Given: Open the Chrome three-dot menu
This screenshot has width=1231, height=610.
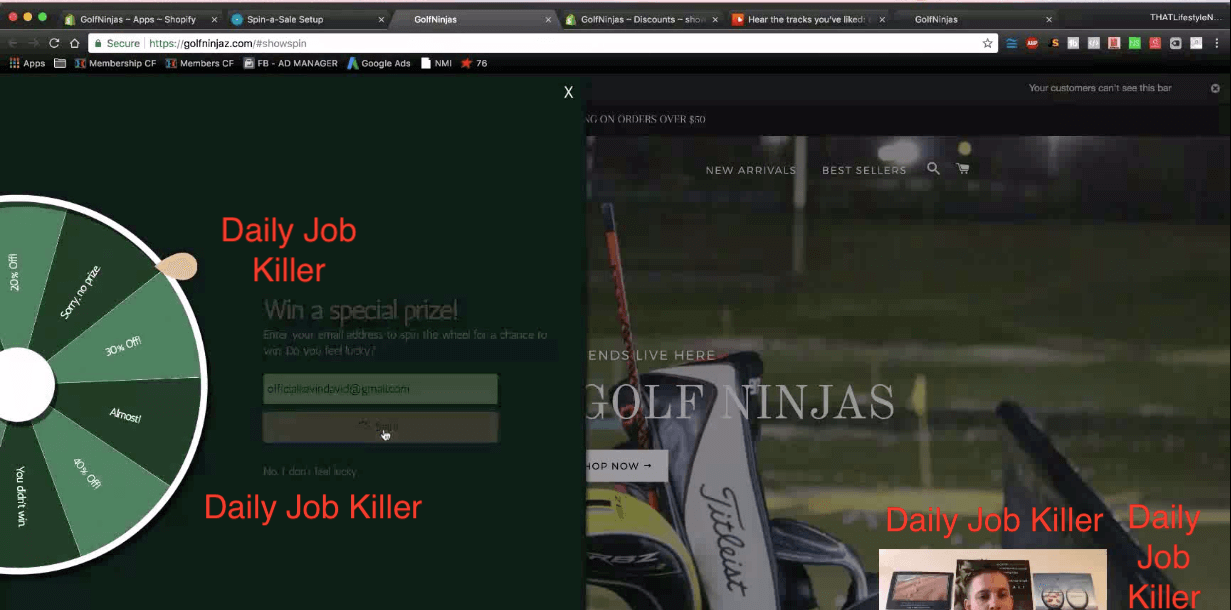Looking at the screenshot, I should coord(1218,43).
